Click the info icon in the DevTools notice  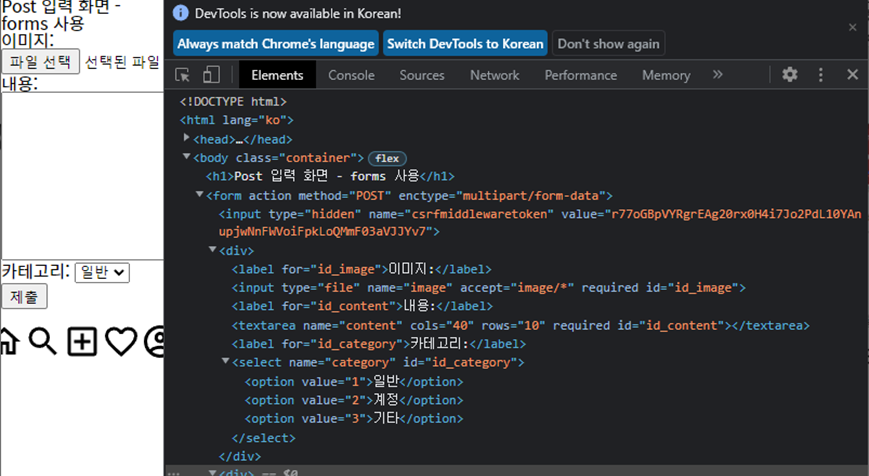coord(181,13)
